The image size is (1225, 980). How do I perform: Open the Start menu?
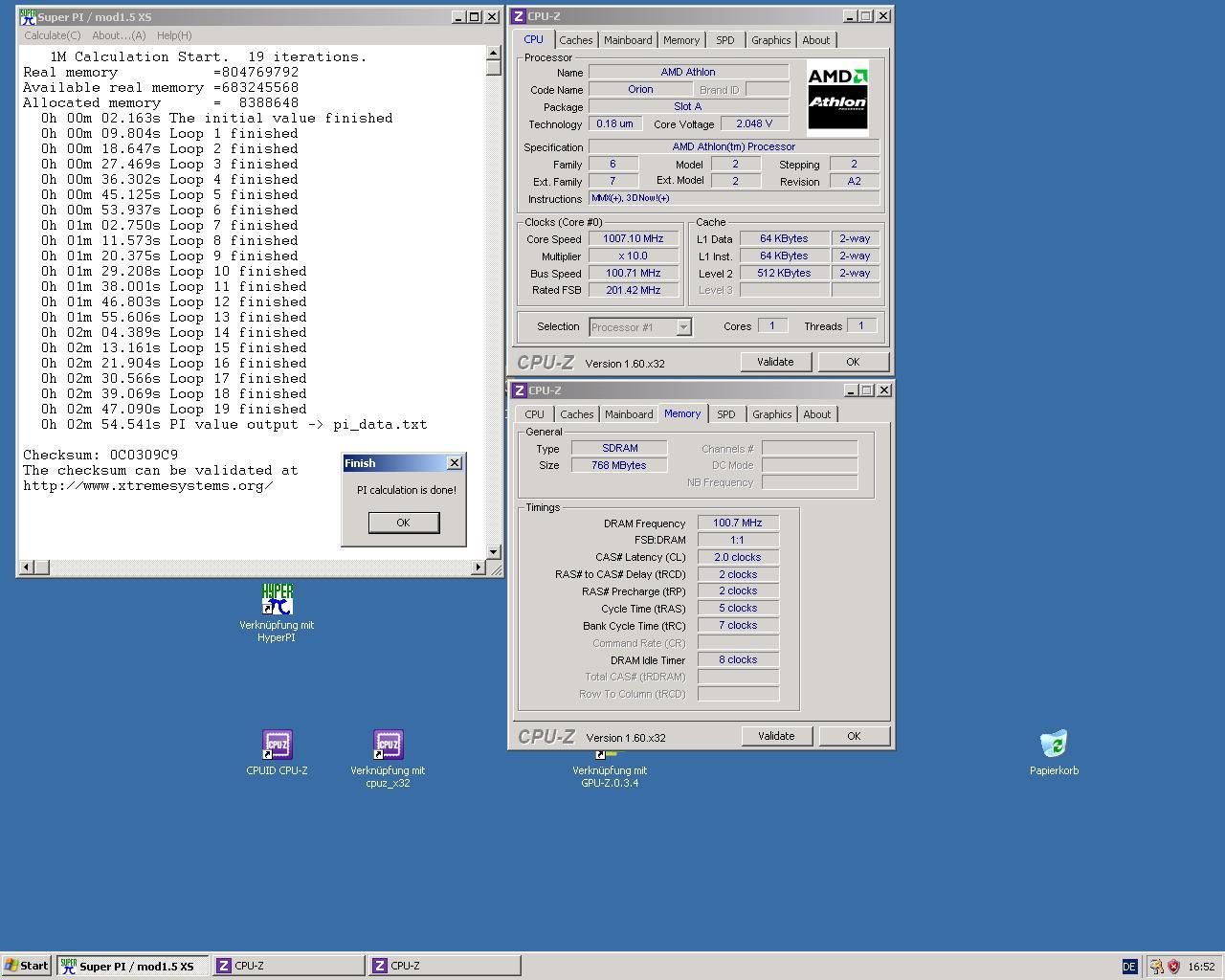coord(27,966)
